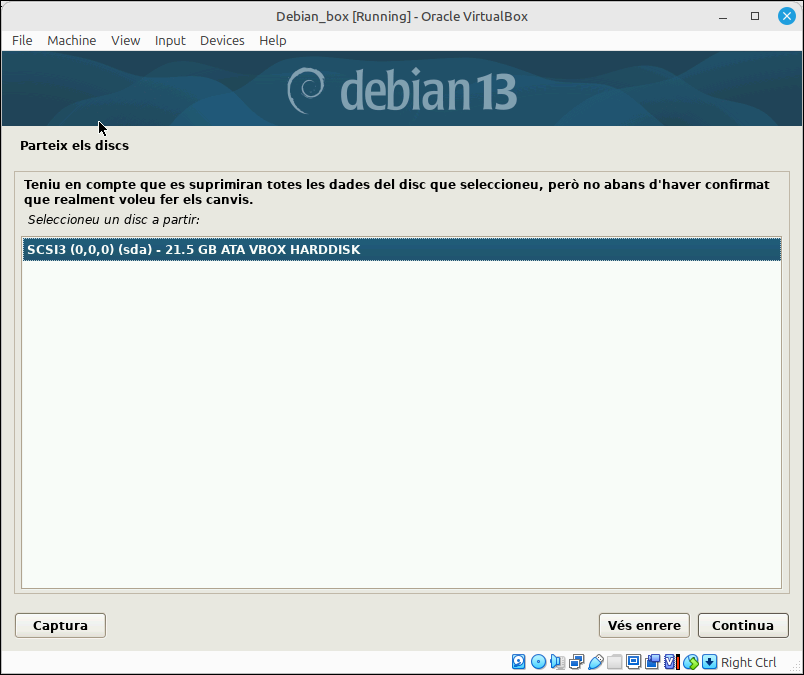Select the SCSI3 (sda) 21.5 GB disk
The image size is (804, 675).
coord(401,249)
